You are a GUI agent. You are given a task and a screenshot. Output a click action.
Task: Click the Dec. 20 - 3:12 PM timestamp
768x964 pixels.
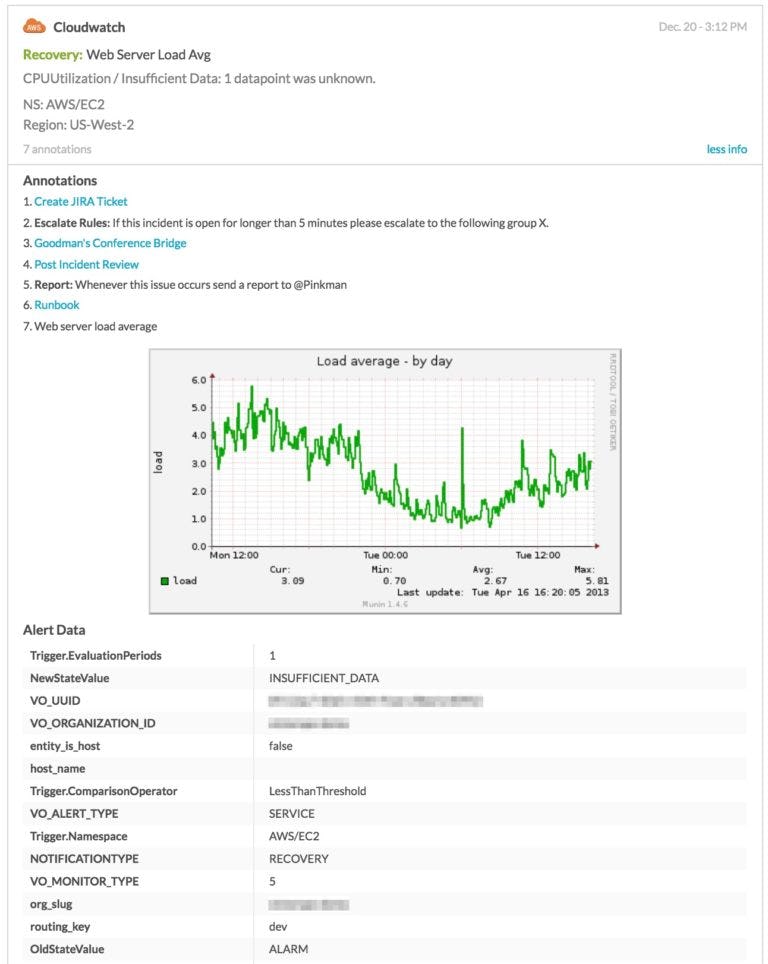702,27
